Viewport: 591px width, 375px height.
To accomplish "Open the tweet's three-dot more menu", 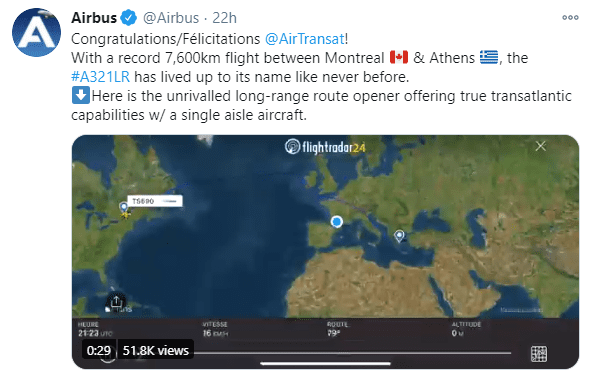I will pos(570,17).
